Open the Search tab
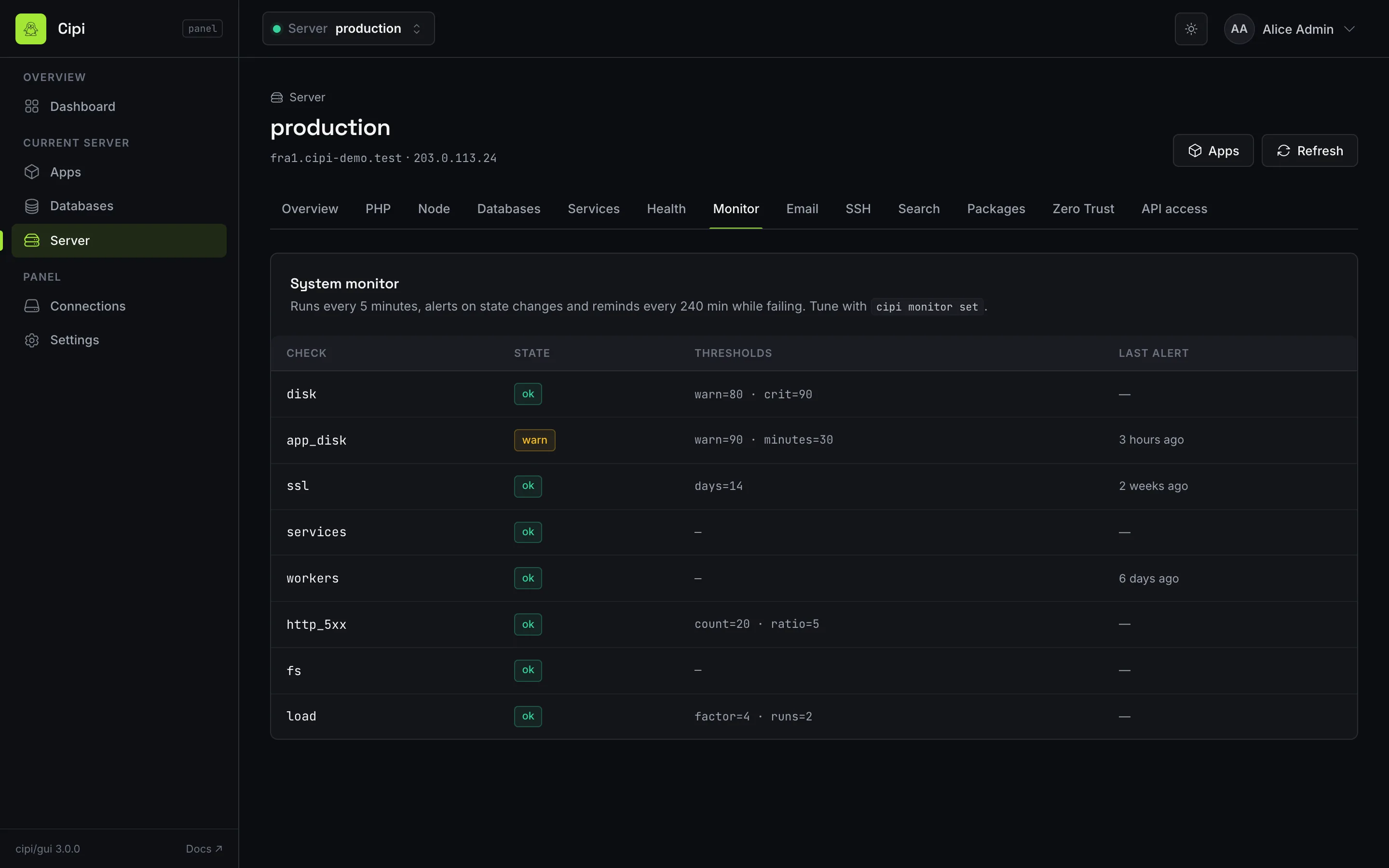The width and height of the screenshot is (1389, 868). point(918,209)
